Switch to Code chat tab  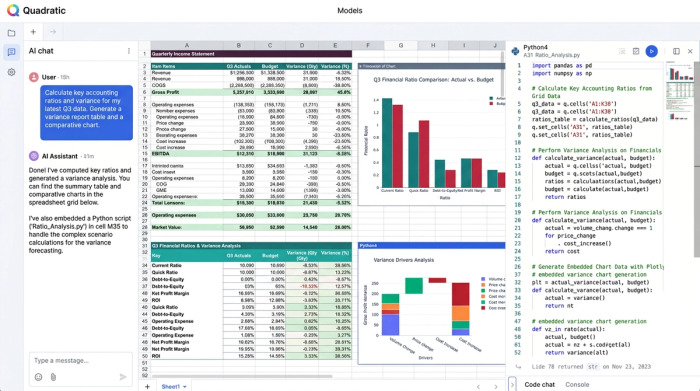pos(539,384)
